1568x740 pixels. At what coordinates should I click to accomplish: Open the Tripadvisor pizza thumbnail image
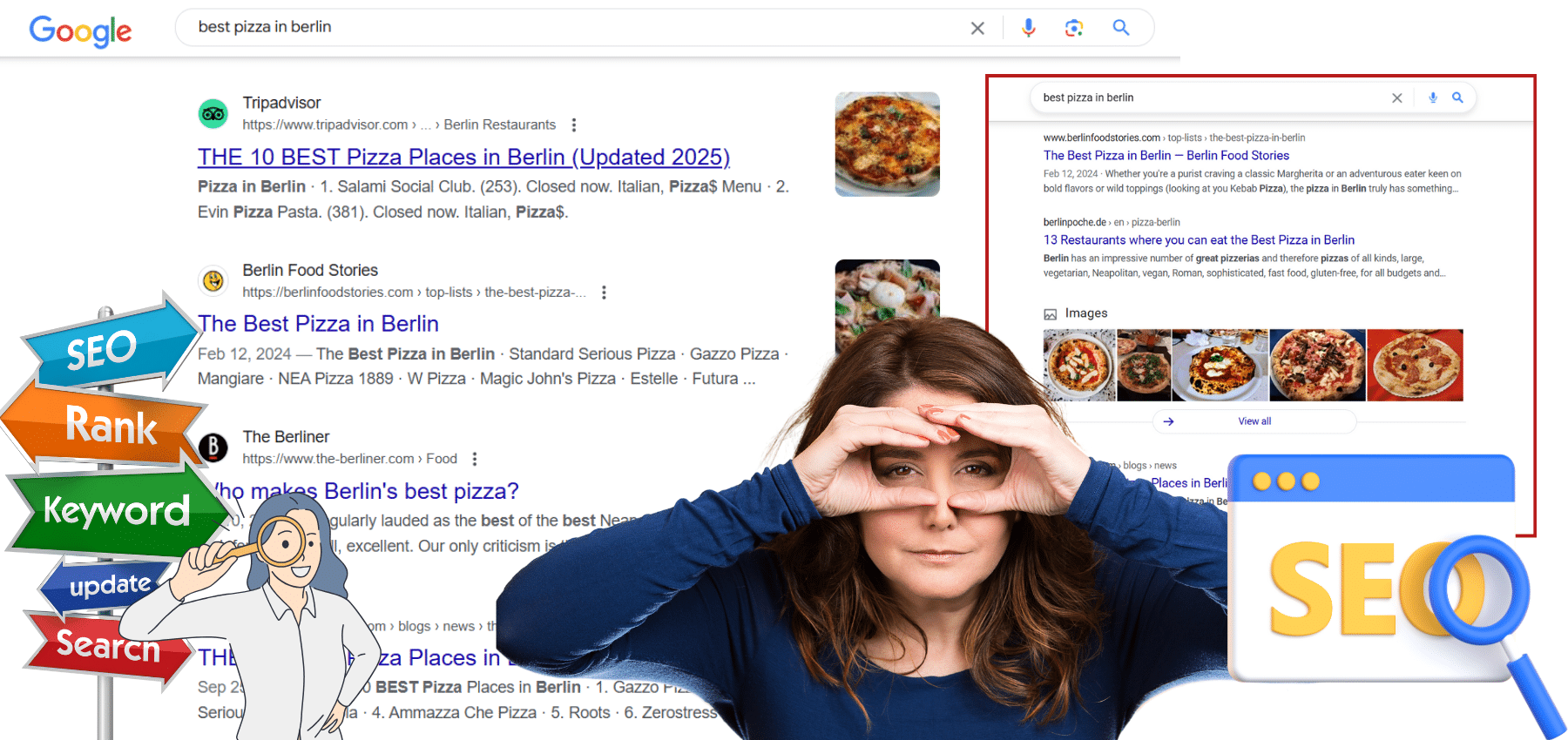(887, 144)
